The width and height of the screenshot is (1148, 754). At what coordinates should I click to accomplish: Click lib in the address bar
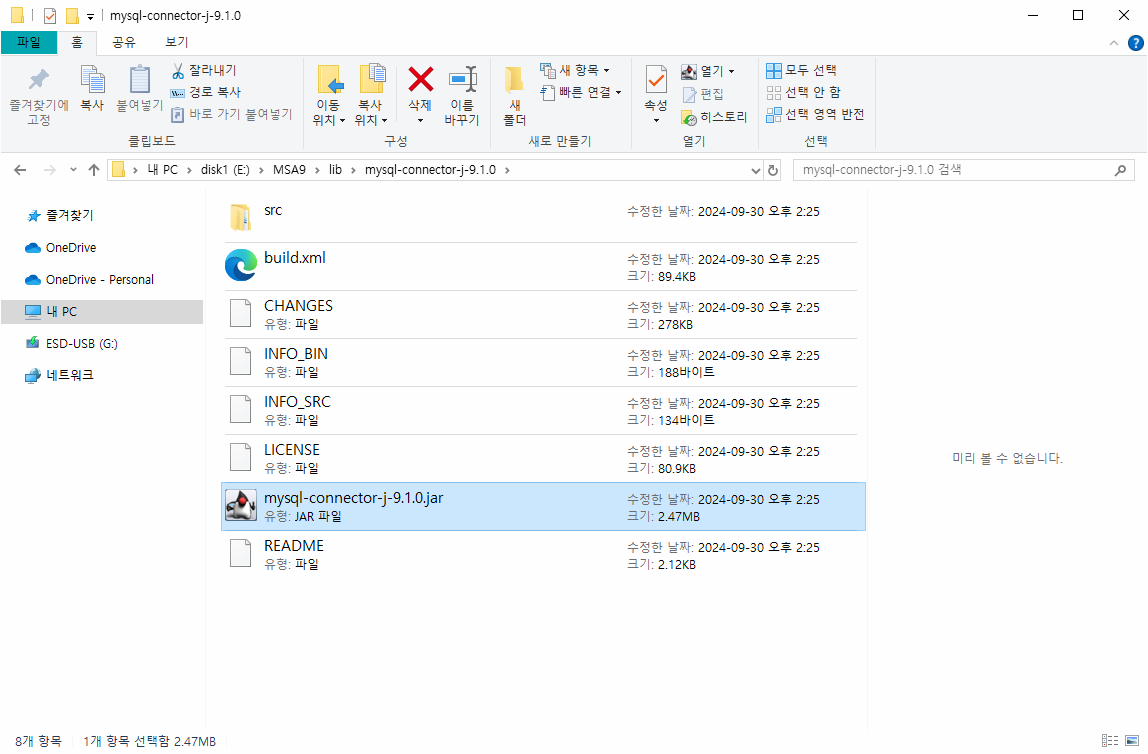pos(335,170)
